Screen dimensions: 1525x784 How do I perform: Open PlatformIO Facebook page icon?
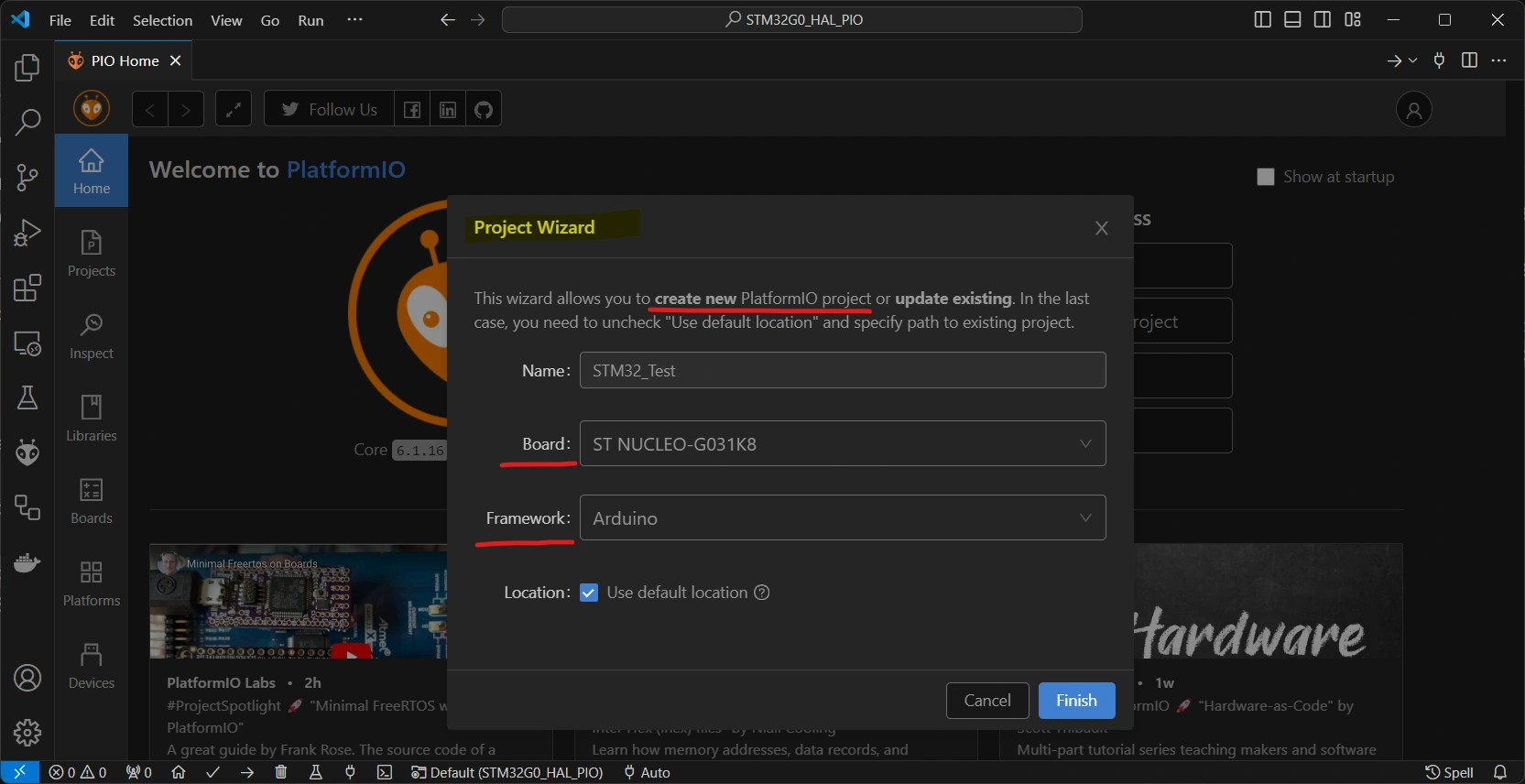point(412,109)
